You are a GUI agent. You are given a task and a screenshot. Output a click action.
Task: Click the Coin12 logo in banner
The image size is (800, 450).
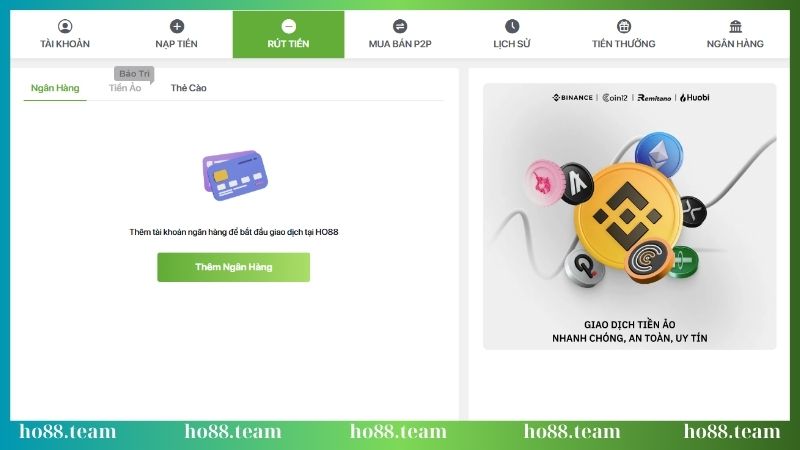615,97
